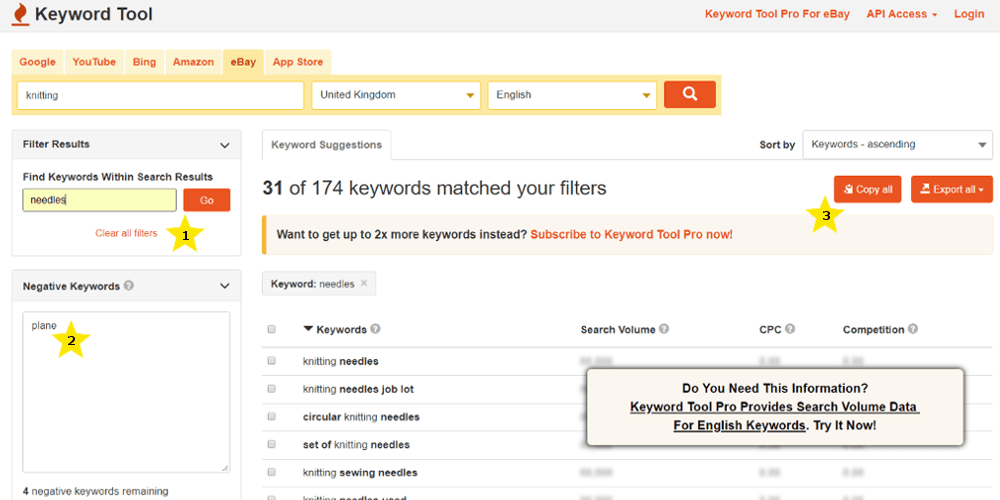
Task: Click the filter input containing 'needles'
Action: tap(99, 200)
